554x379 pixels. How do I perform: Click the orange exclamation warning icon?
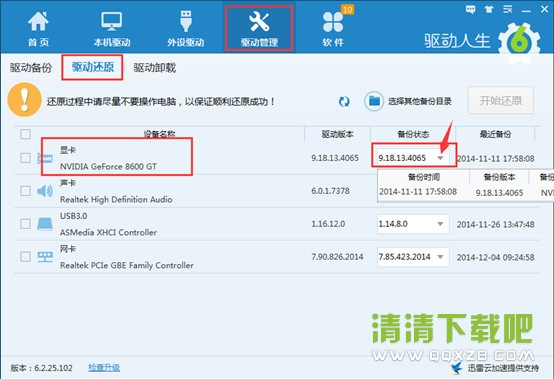(24, 100)
